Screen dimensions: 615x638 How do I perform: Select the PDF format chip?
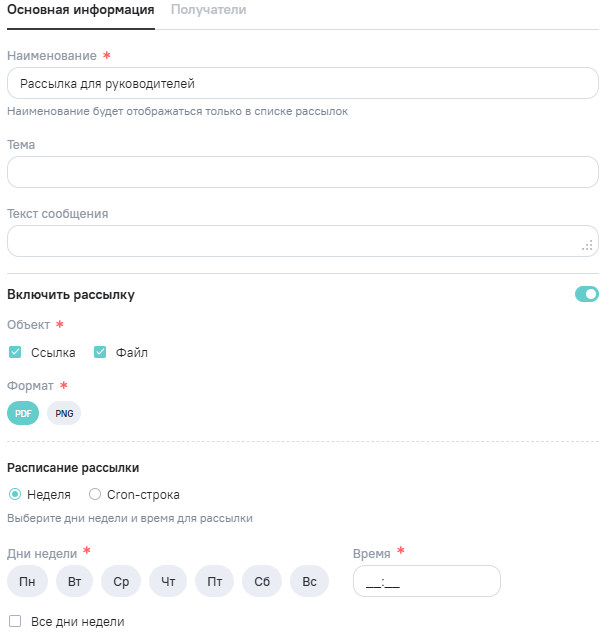pyautogui.click(x=23, y=413)
